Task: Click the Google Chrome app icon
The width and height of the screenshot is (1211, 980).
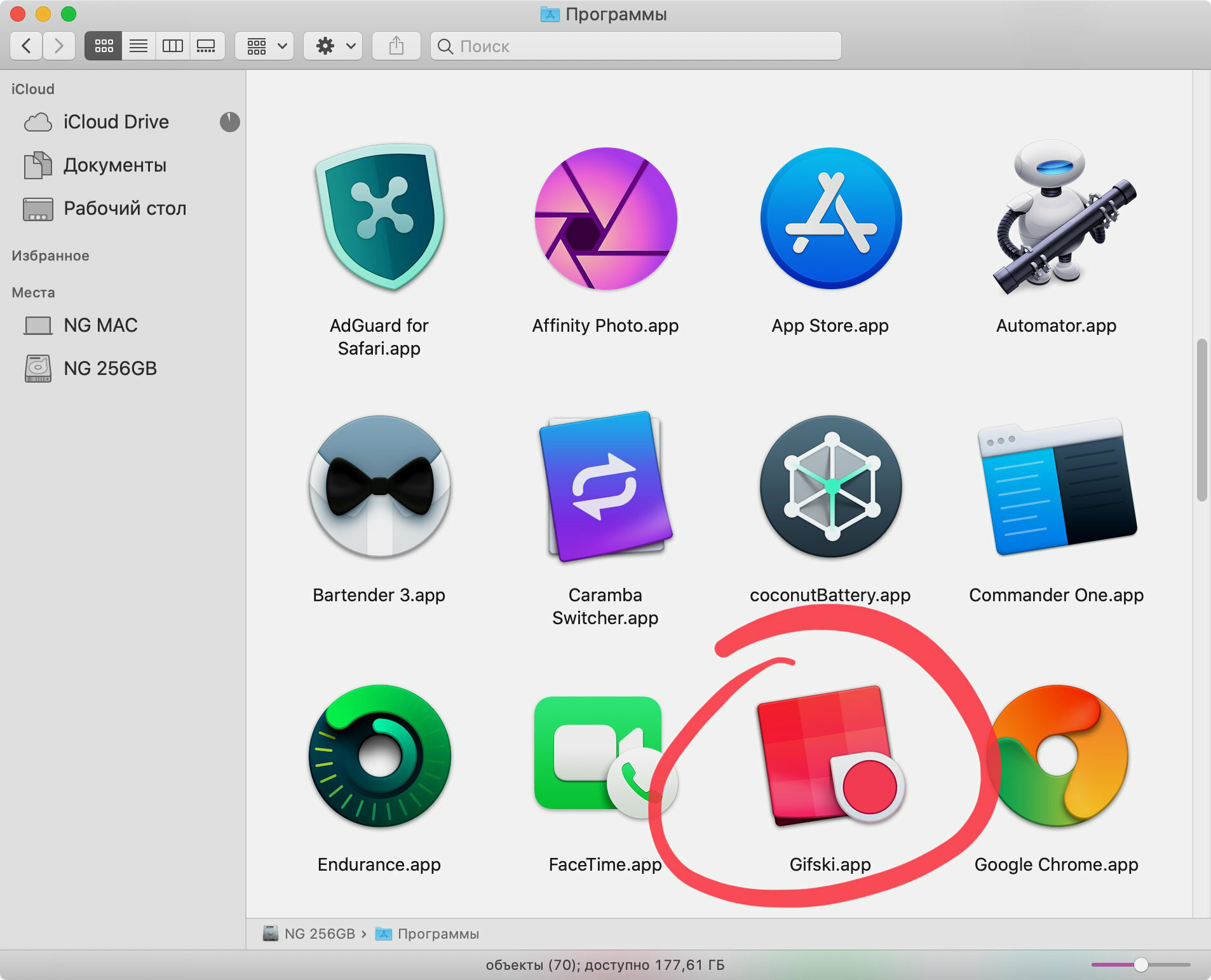Action: pos(1057,756)
